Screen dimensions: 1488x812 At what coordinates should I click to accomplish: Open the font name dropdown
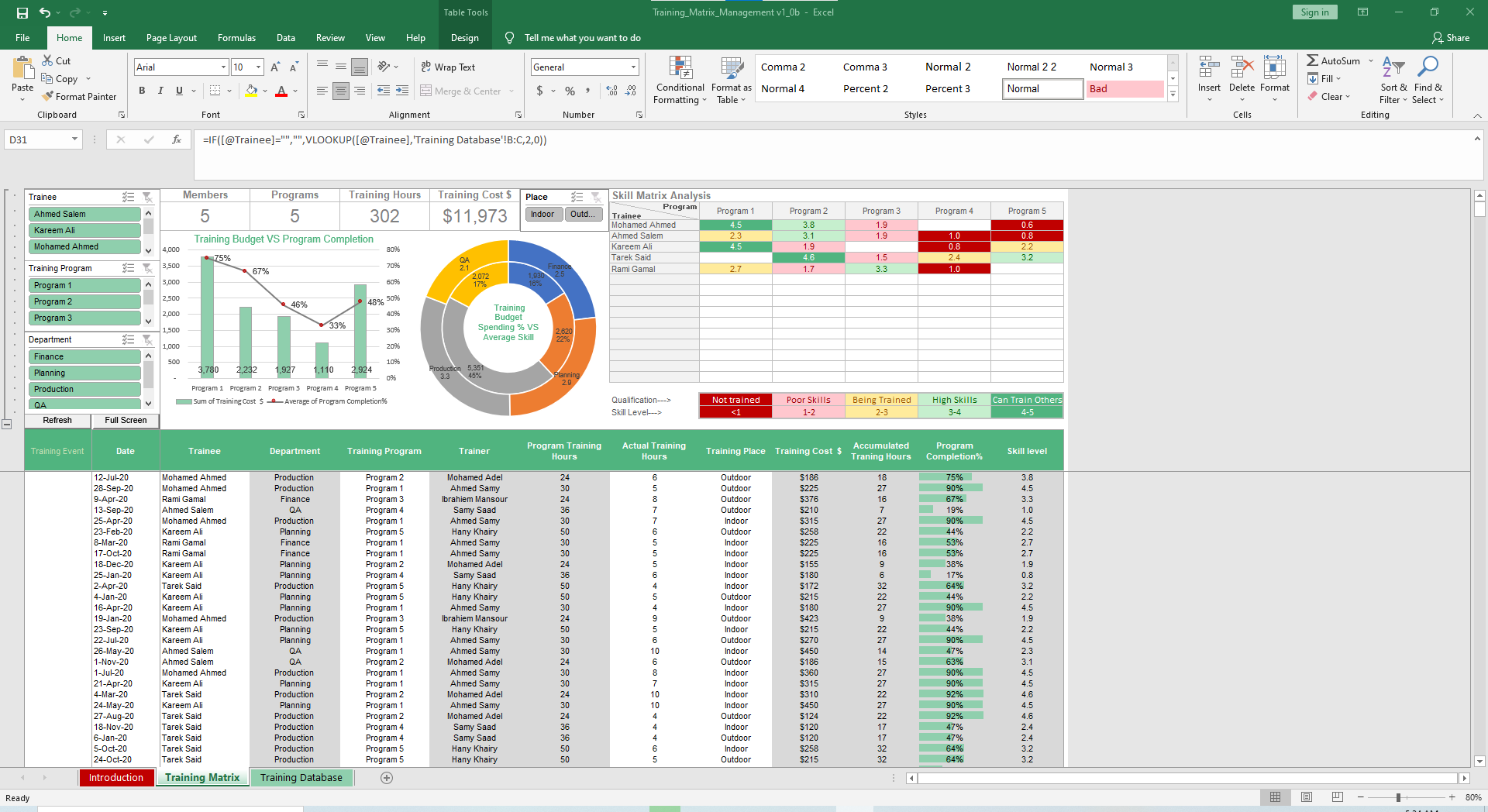click(224, 67)
